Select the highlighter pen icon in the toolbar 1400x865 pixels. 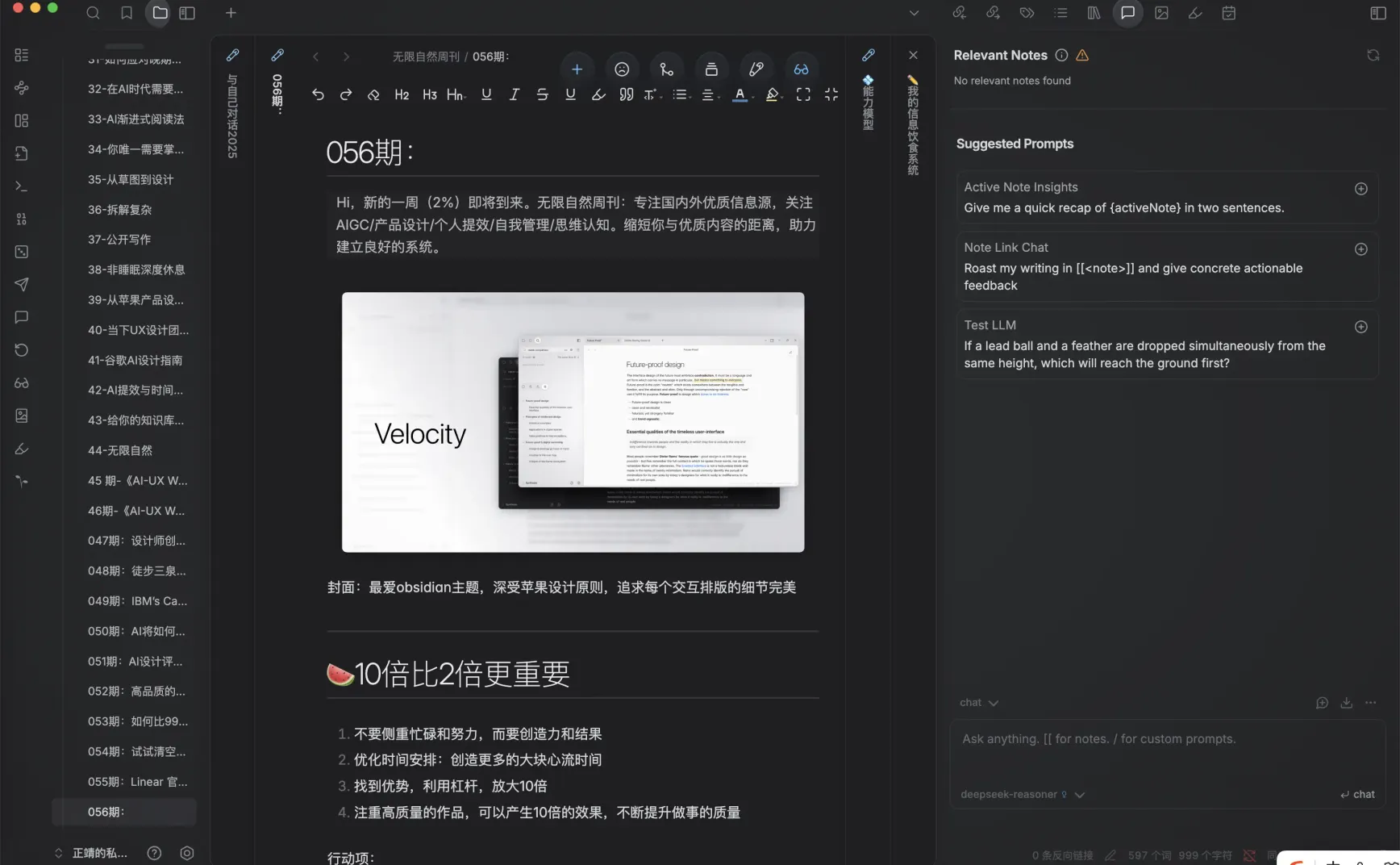(x=598, y=94)
